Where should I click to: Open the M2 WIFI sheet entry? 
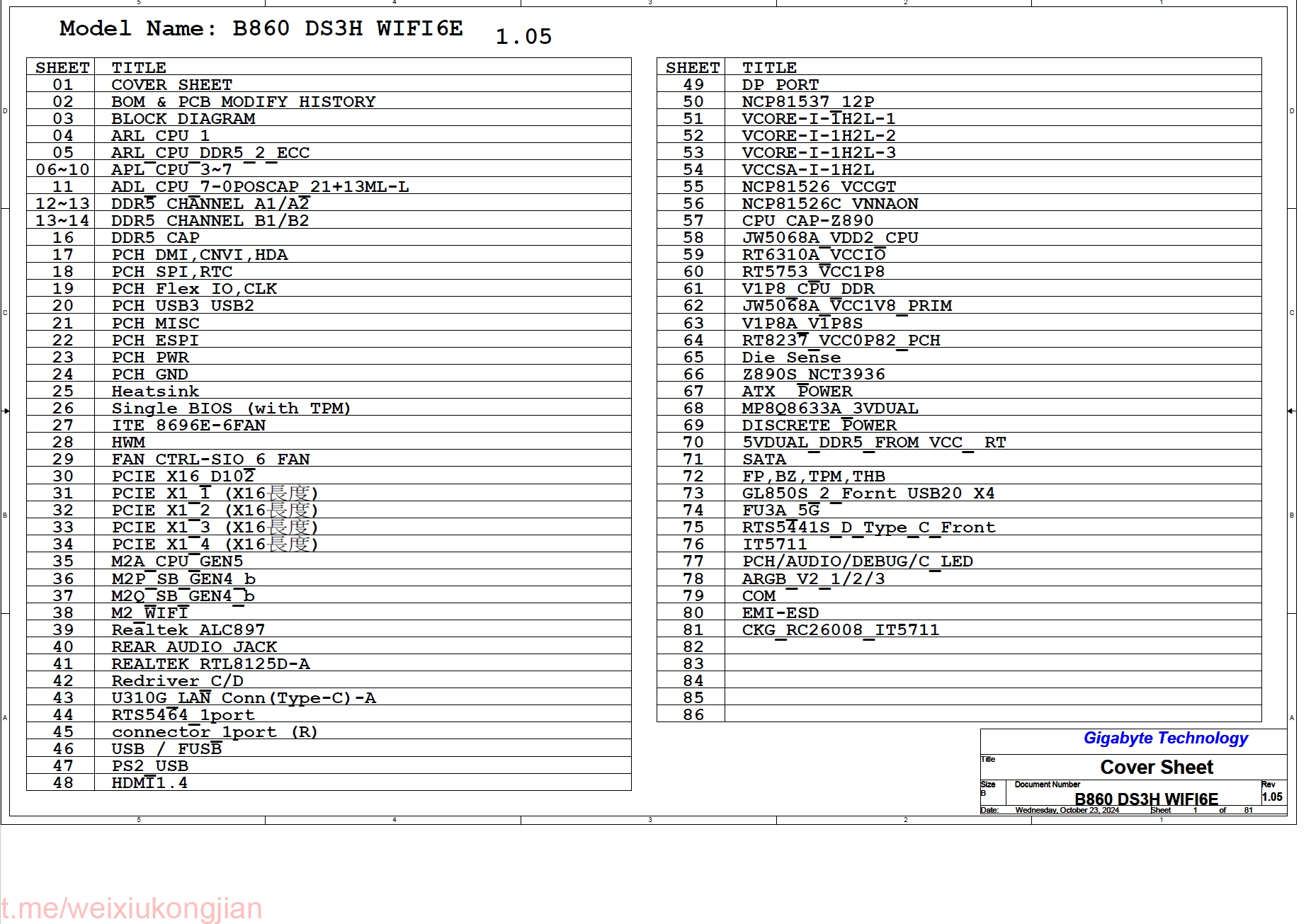[x=148, y=612]
